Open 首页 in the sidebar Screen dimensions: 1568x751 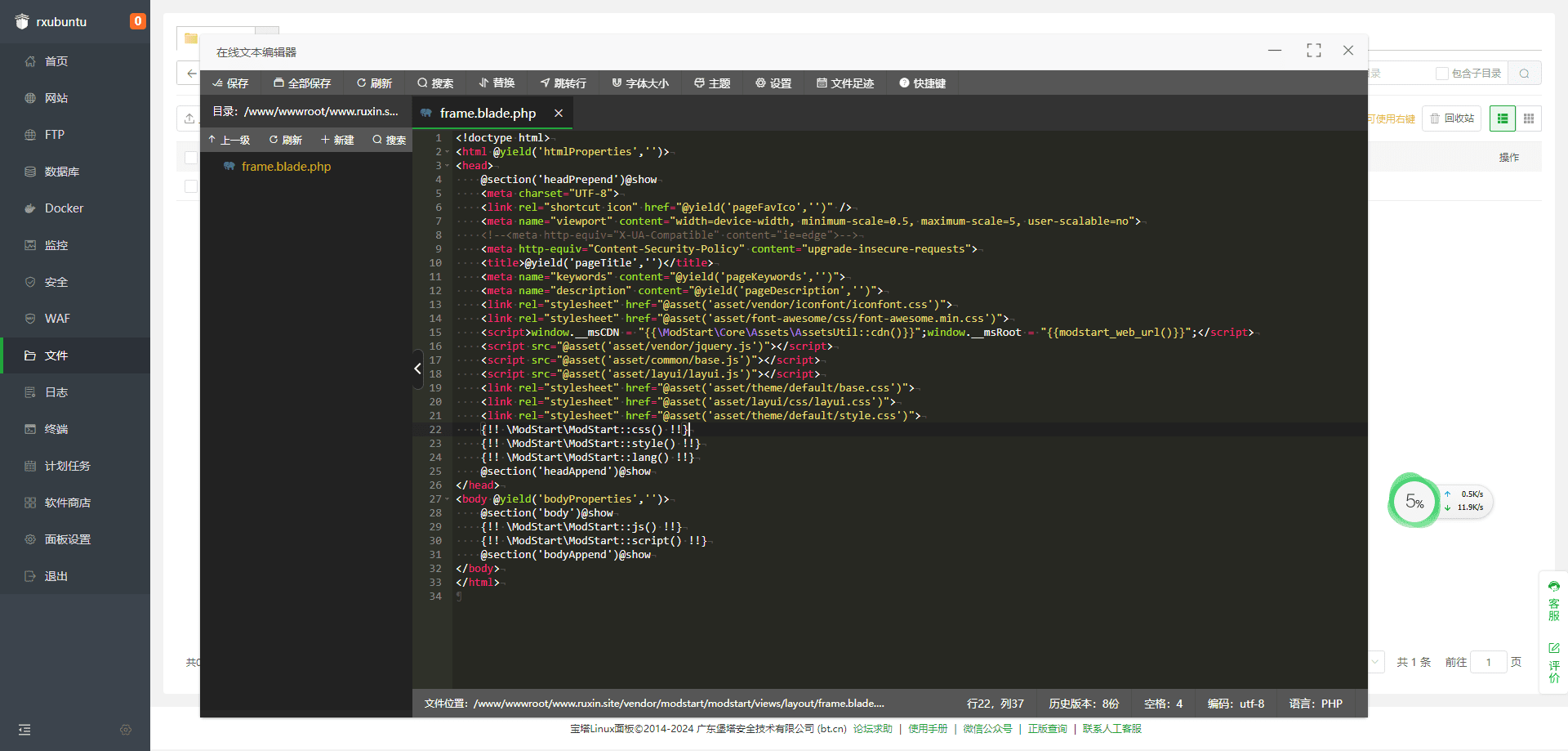(x=56, y=61)
